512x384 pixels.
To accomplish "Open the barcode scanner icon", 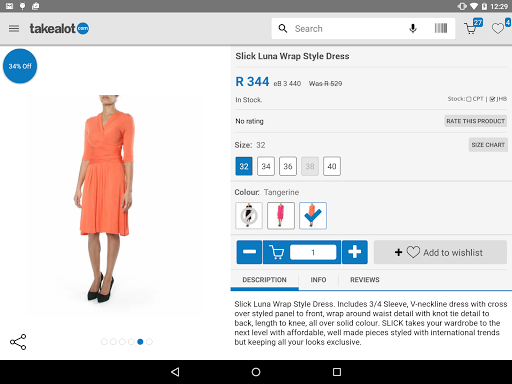I will (x=441, y=29).
